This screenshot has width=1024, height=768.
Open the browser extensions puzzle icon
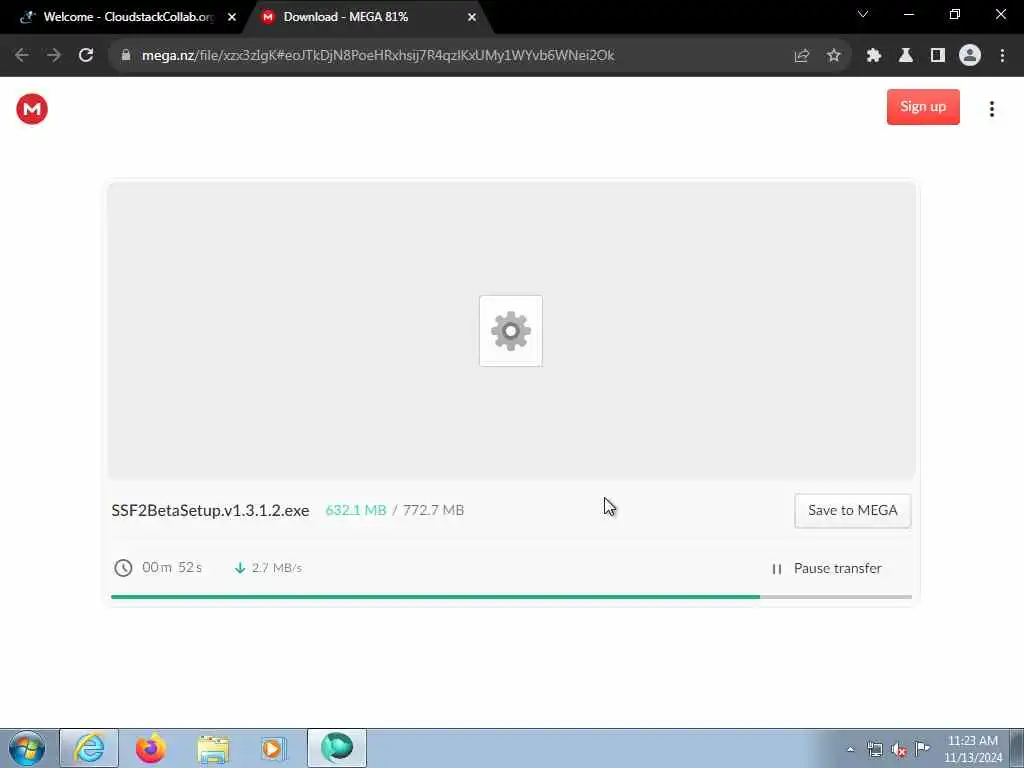click(873, 56)
